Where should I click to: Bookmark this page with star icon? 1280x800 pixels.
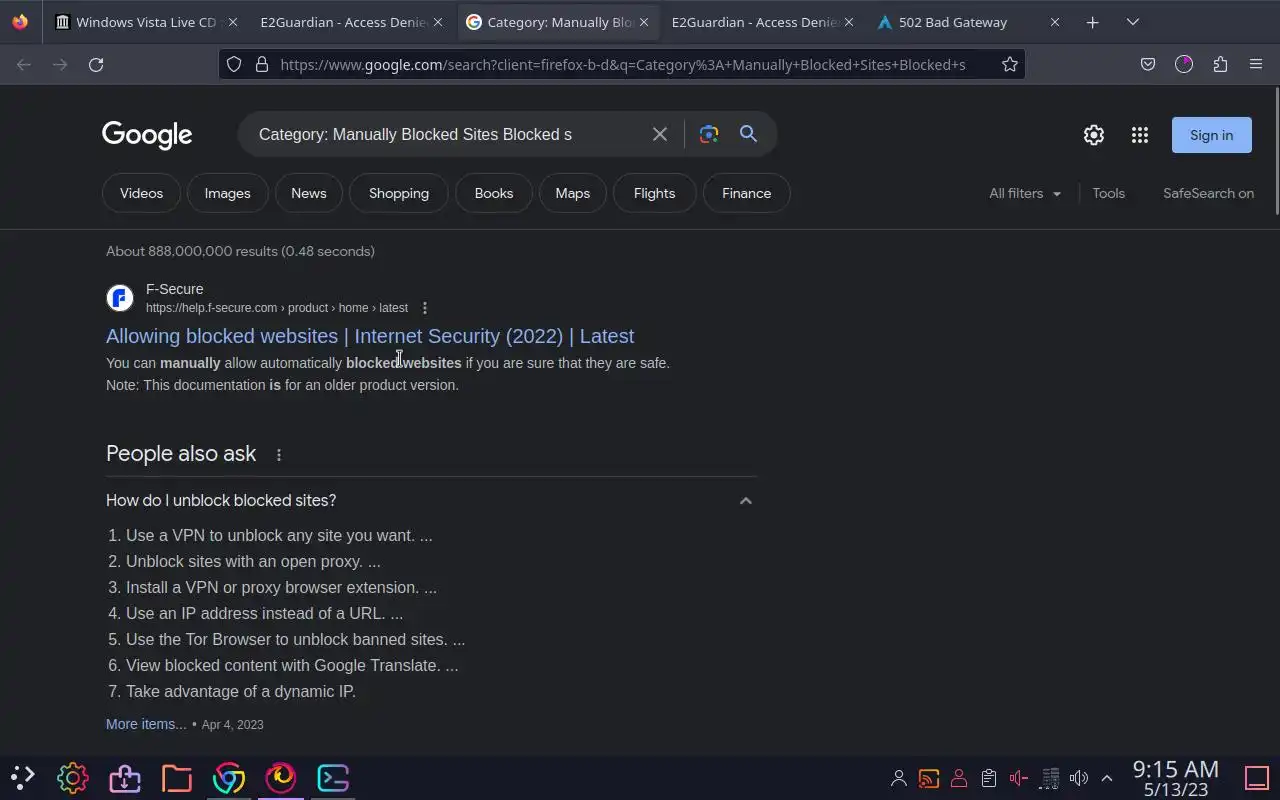[1010, 64]
